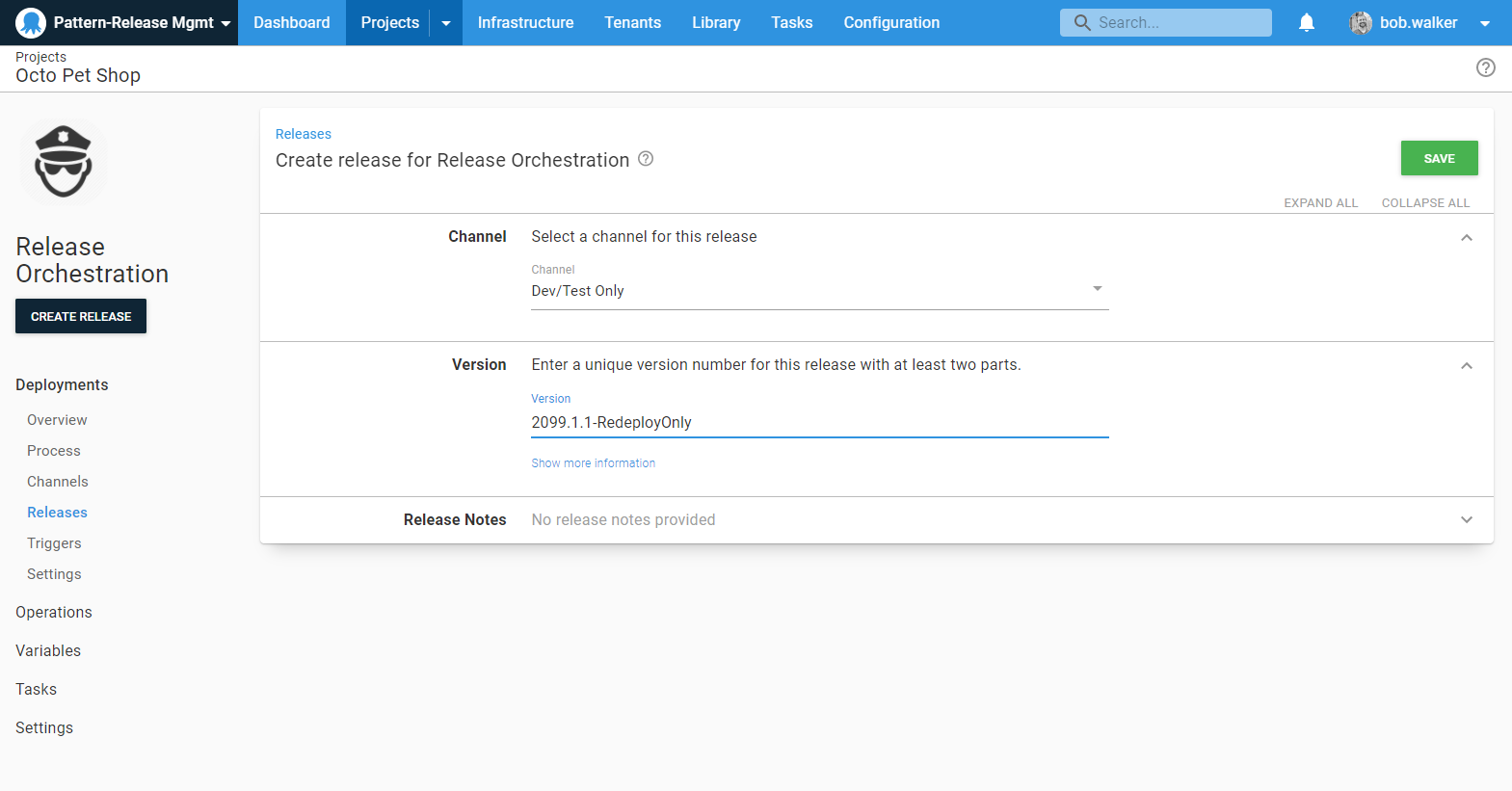Click the Version input field
This screenshot has width=1512, height=791.
pyautogui.click(x=819, y=423)
